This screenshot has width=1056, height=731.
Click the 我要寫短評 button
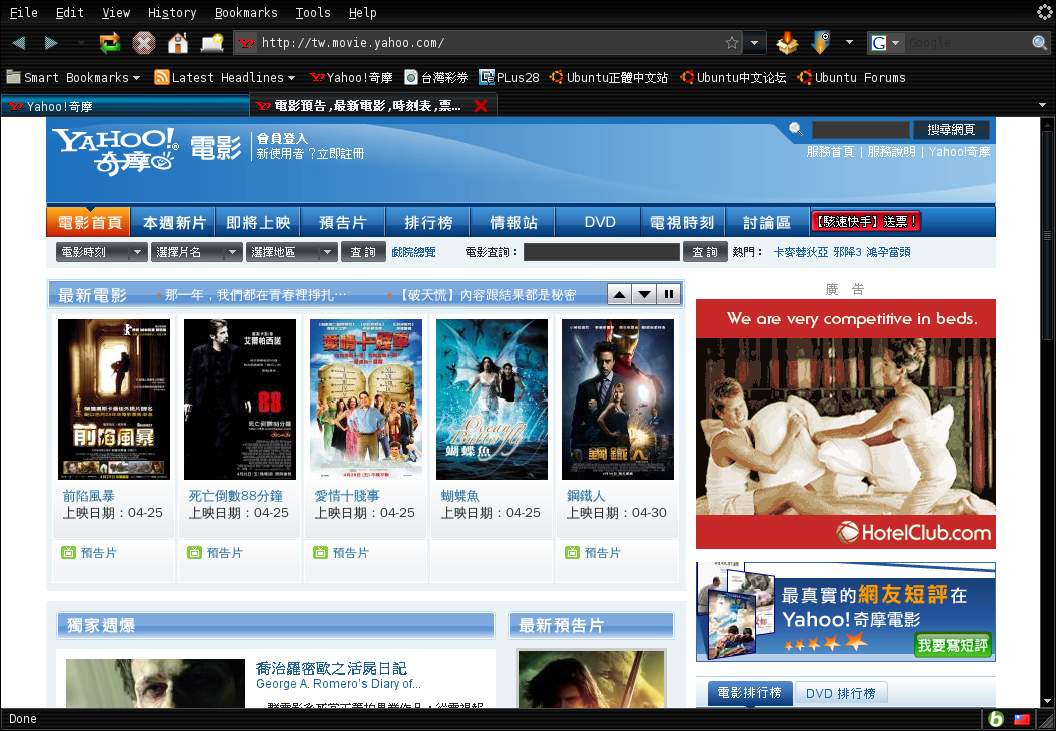952,645
